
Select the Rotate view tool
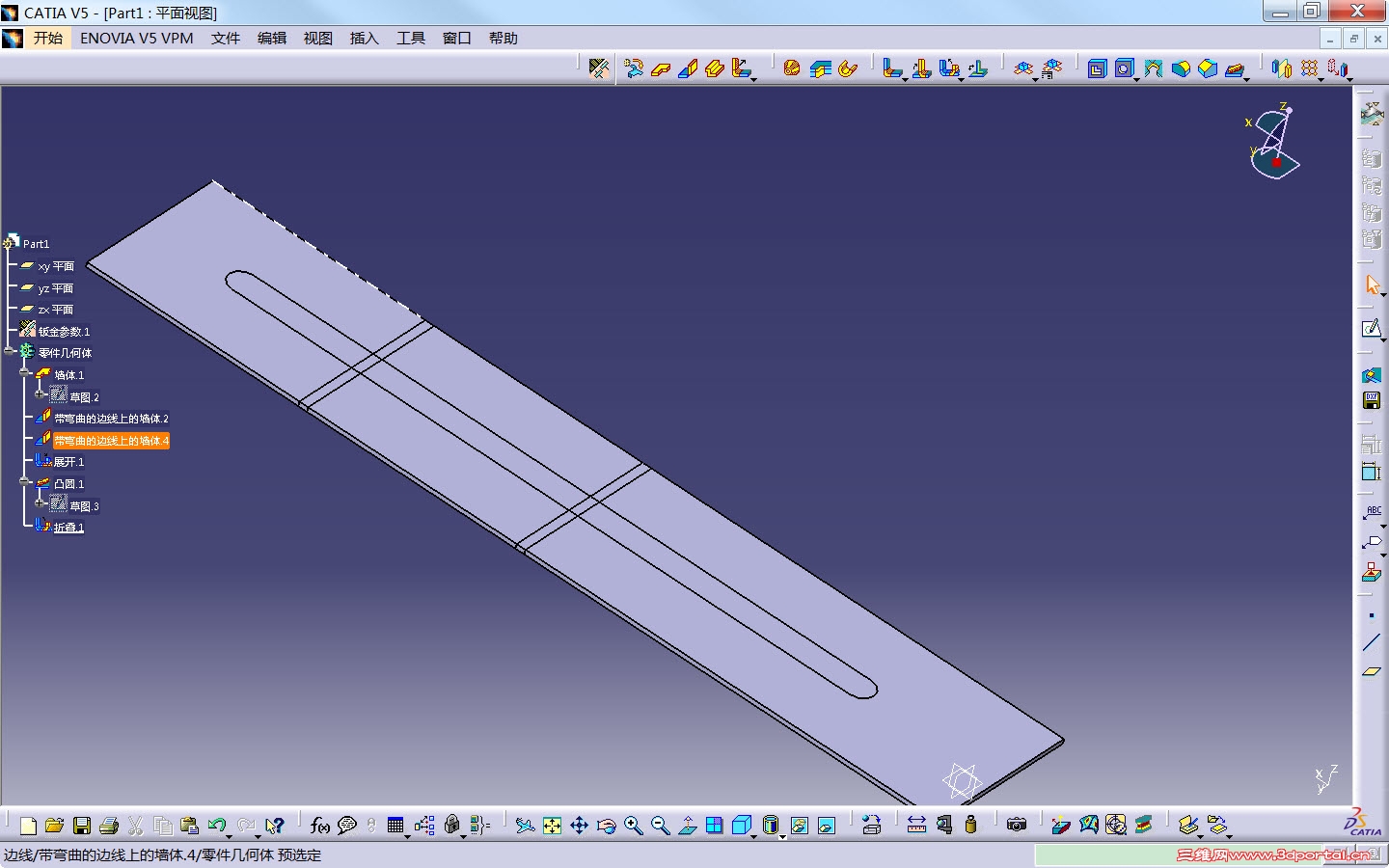point(606,825)
